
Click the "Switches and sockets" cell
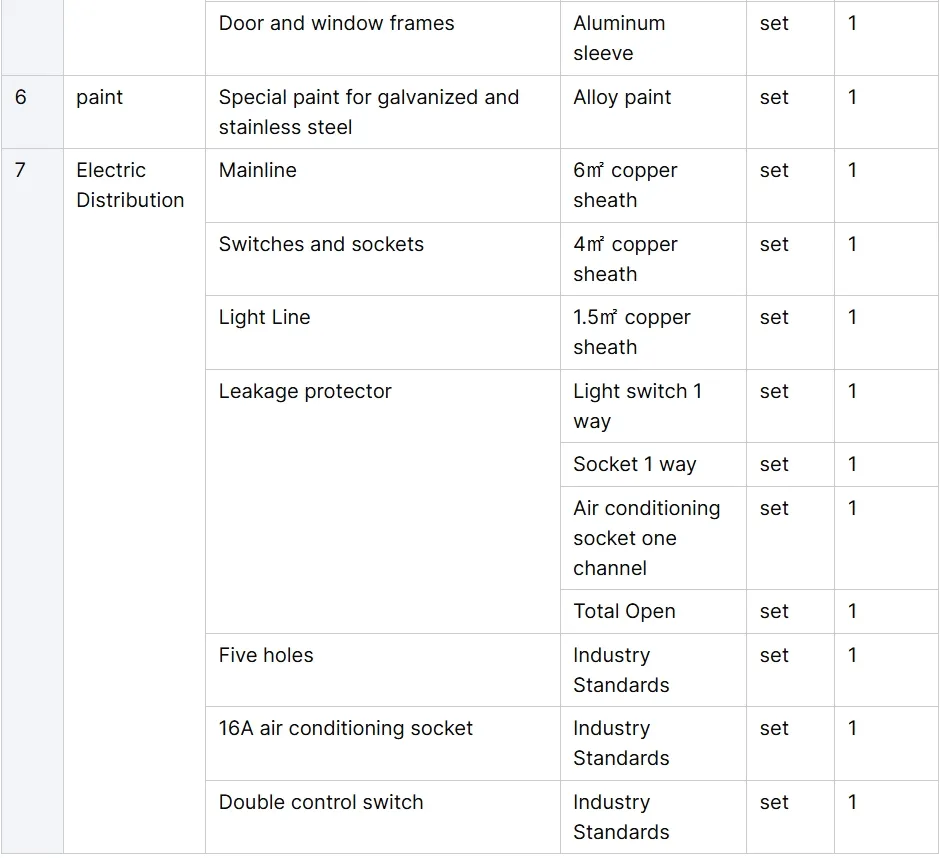point(321,245)
